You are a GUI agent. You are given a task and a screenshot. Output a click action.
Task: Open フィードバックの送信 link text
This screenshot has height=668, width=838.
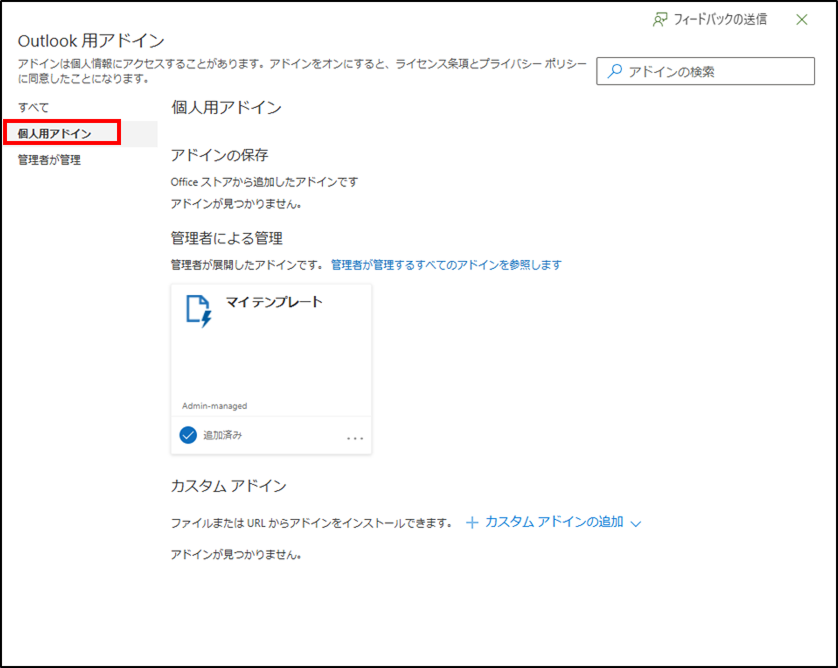click(720, 20)
